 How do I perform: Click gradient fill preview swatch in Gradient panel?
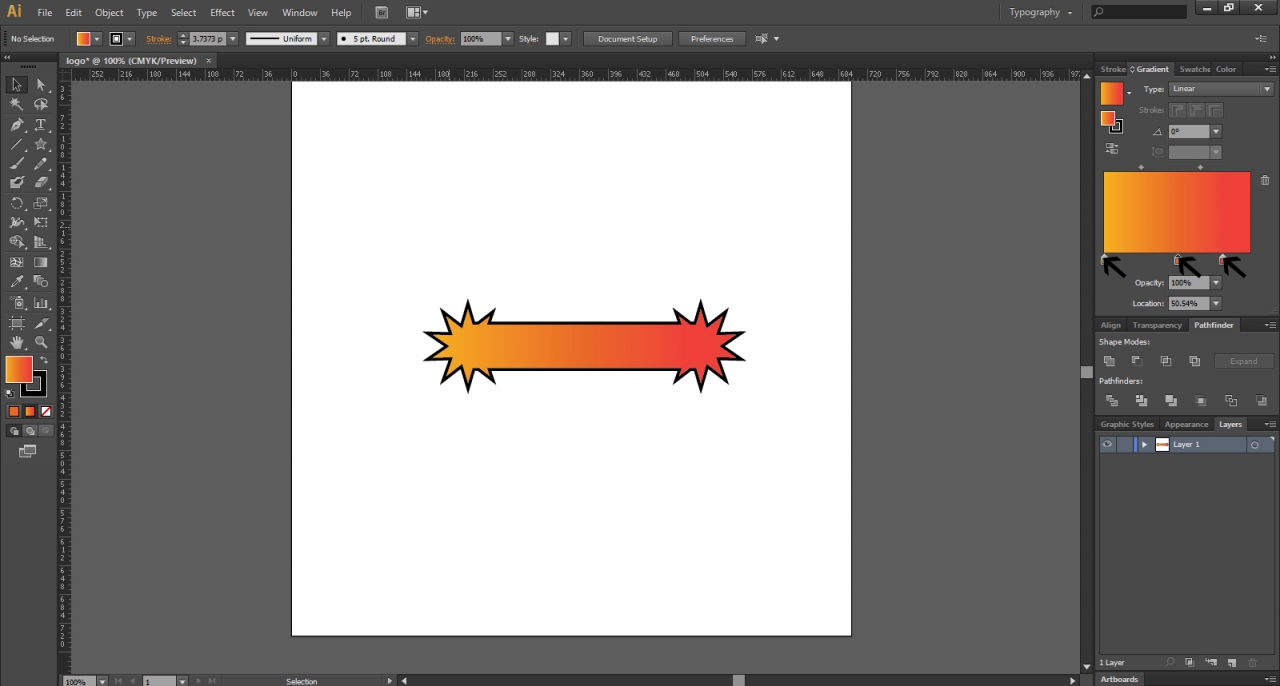coord(1112,93)
